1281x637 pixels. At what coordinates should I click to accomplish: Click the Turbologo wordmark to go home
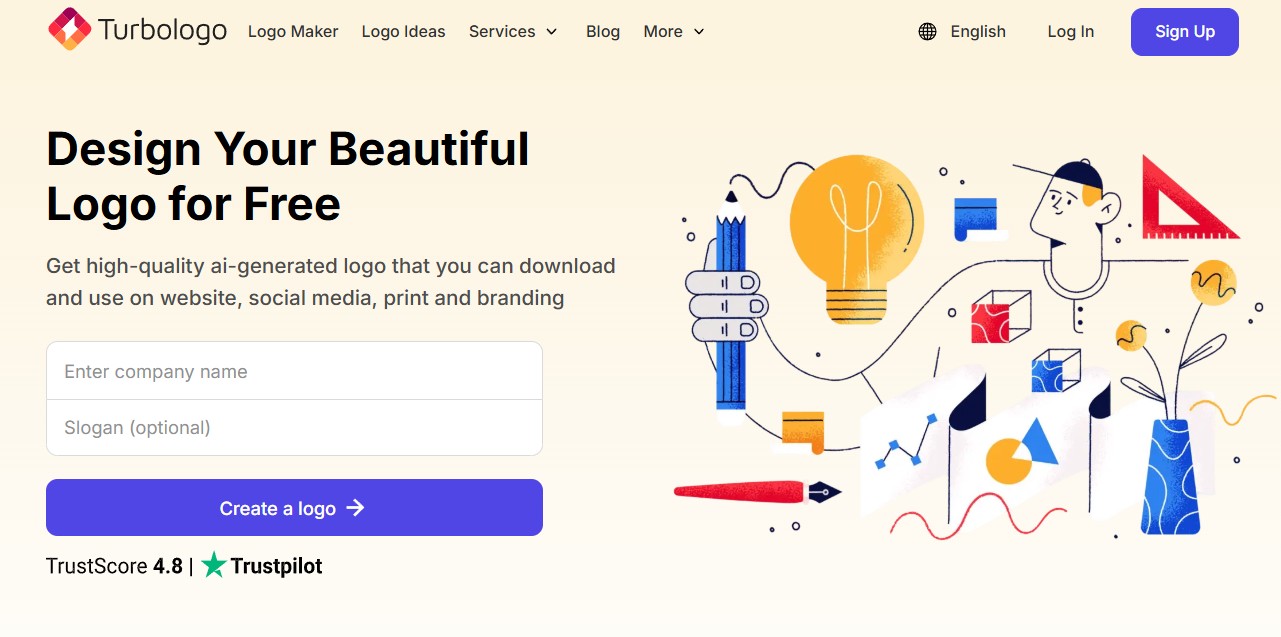click(x=162, y=30)
